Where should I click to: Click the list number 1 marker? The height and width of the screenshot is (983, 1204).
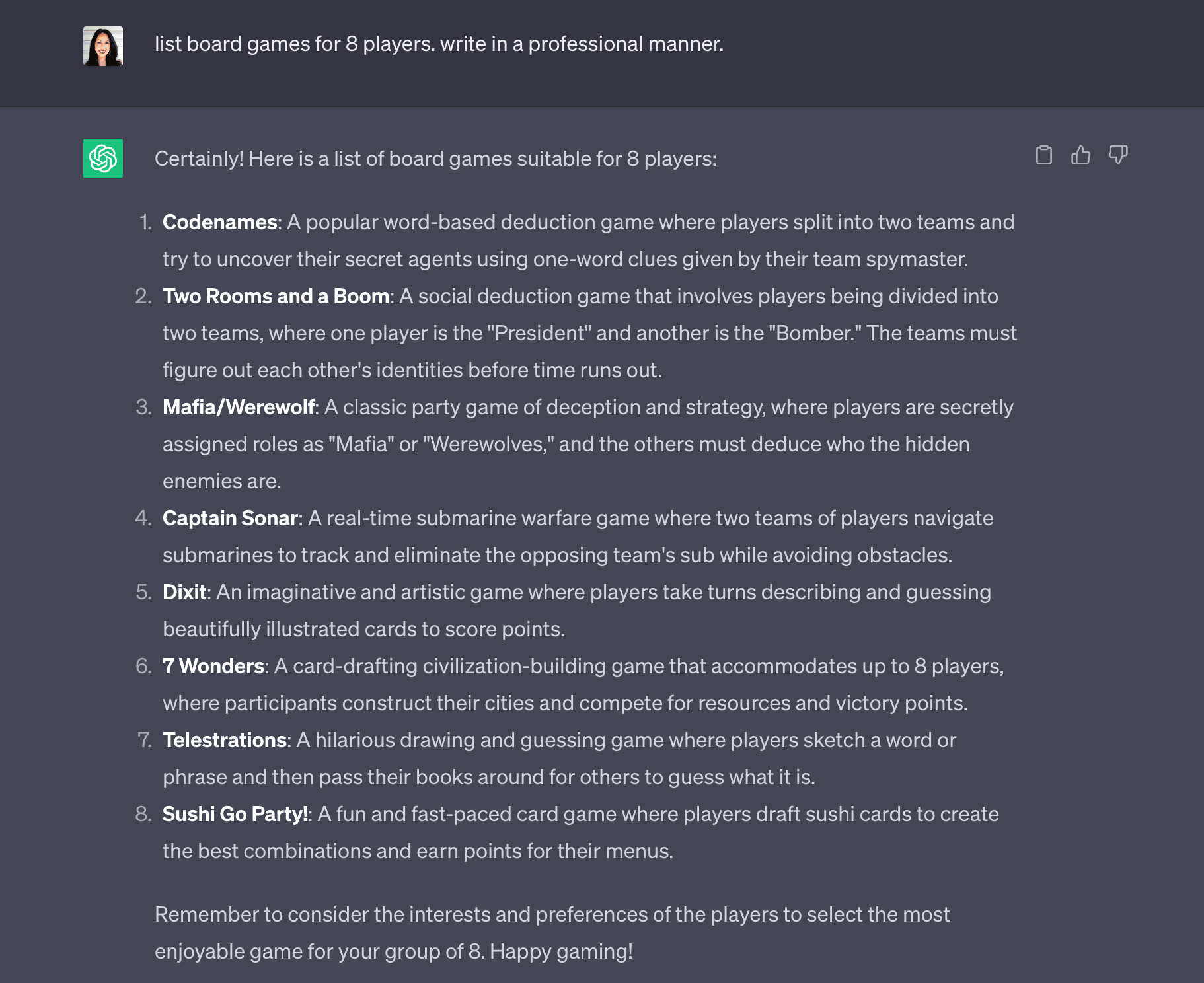(x=145, y=222)
